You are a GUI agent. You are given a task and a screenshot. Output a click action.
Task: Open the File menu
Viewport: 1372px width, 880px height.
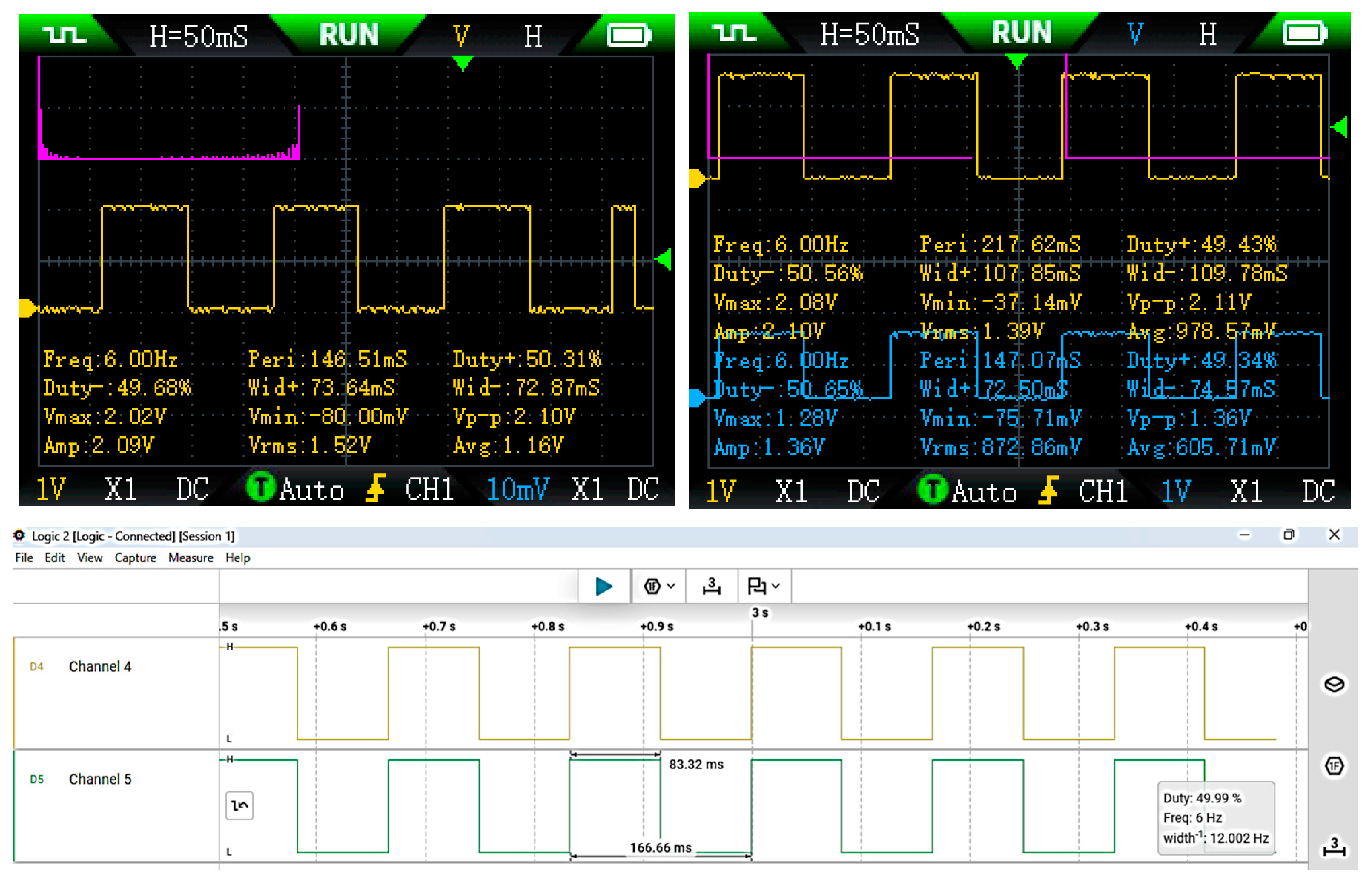[x=24, y=558]
